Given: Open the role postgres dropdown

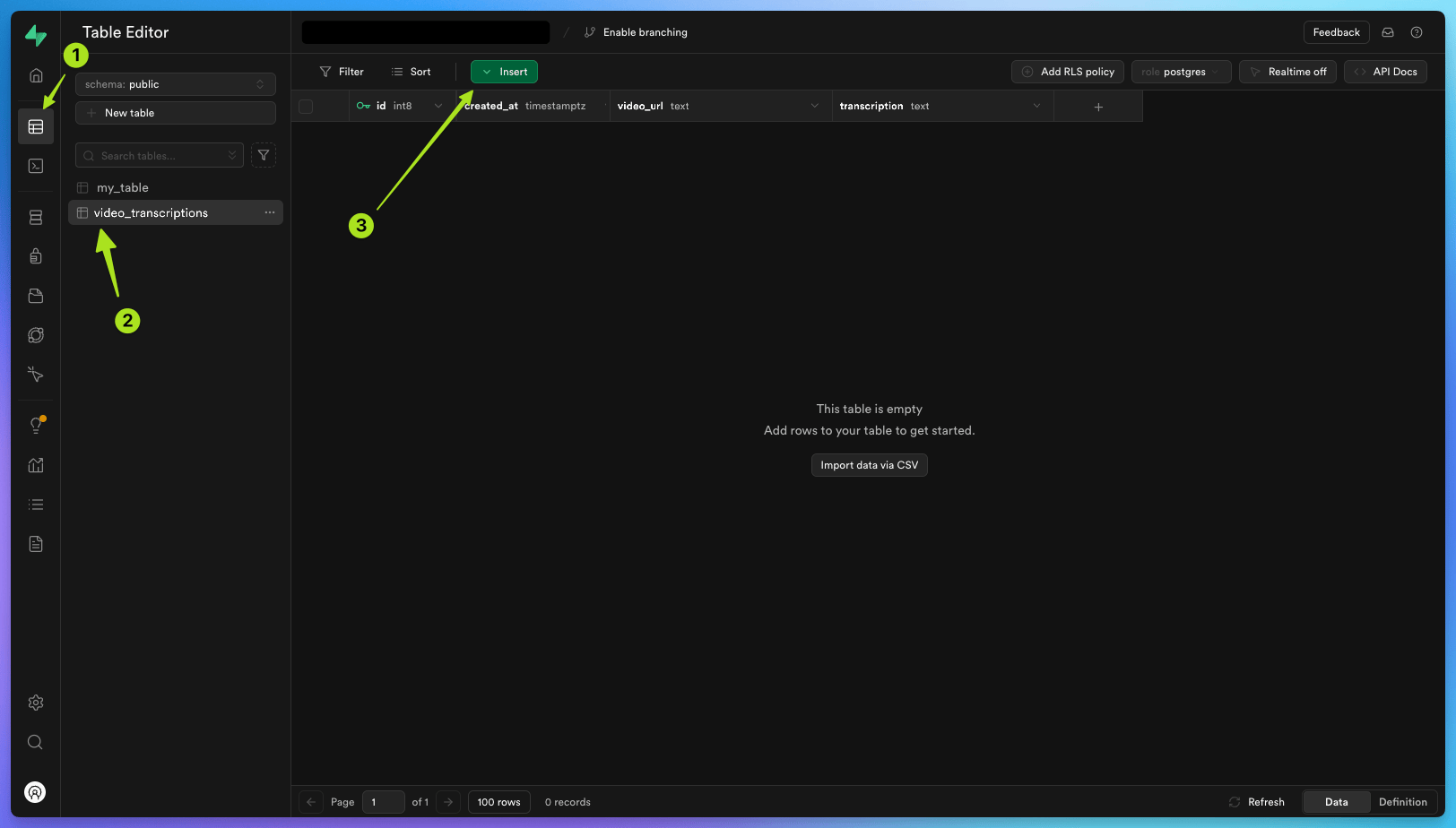Looking at the screenshot, I should pos(1181,72).
